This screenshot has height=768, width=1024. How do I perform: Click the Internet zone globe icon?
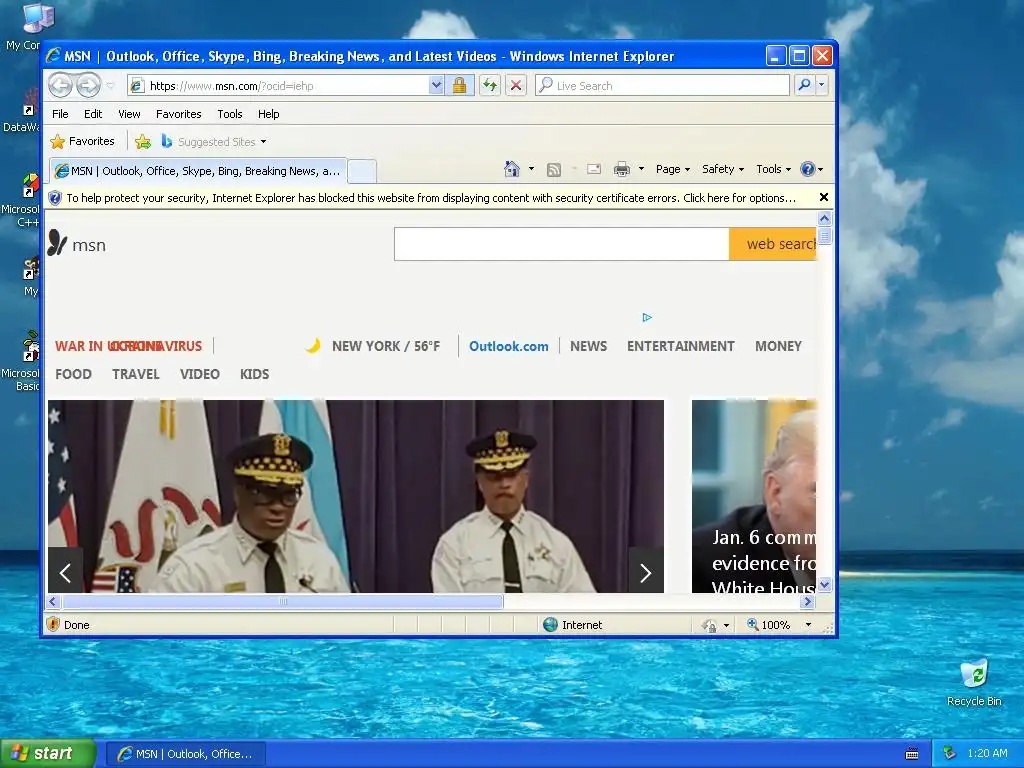coord(551,624)
